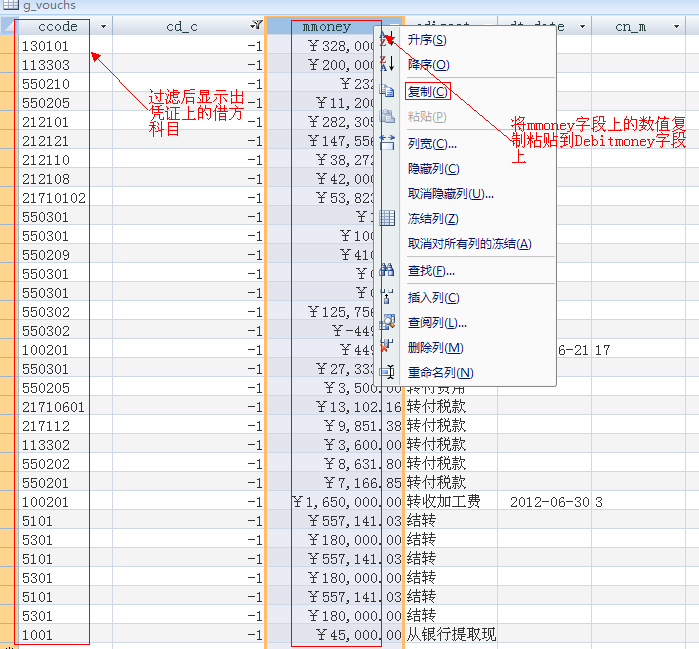
Task: Select 取消对所有列的冻结(A) menu entry
Action: pyautogui.click(x=469, y=243)
